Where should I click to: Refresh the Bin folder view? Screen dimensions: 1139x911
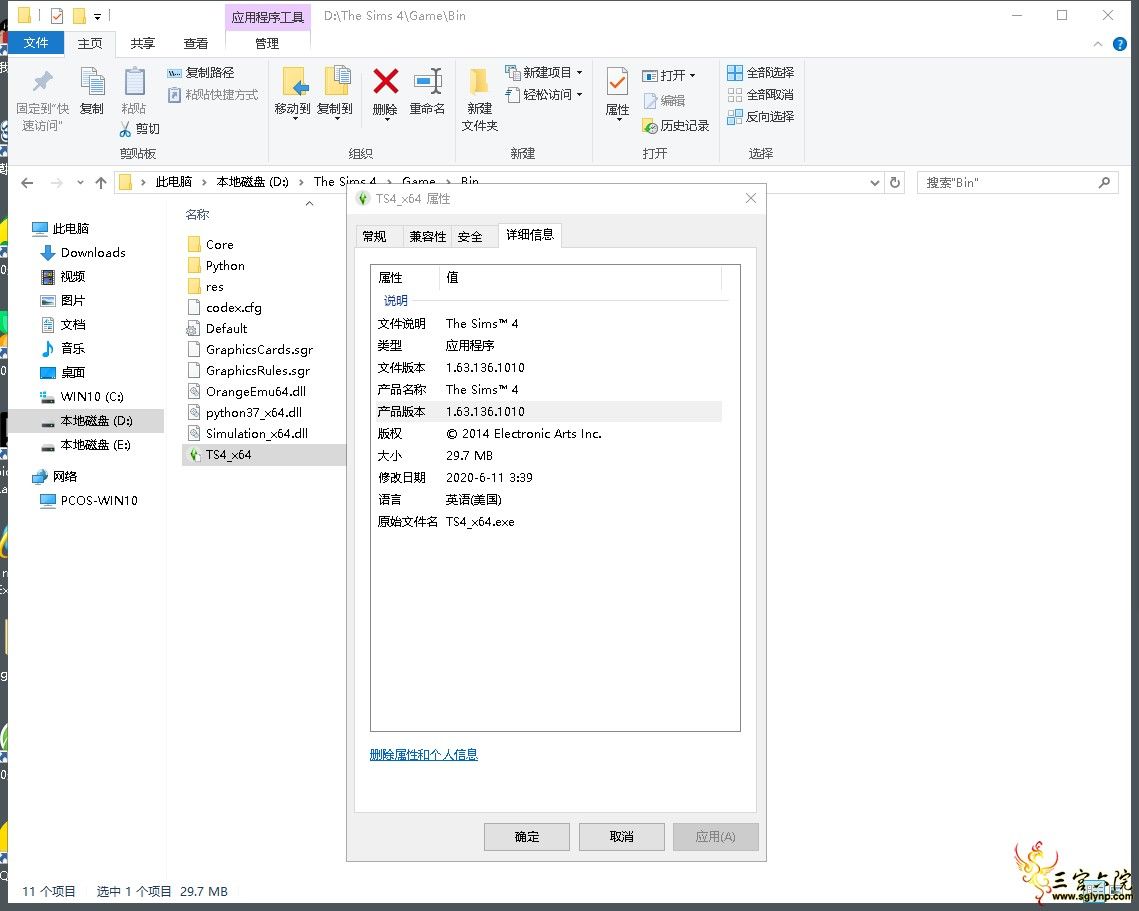pos(895,183)
